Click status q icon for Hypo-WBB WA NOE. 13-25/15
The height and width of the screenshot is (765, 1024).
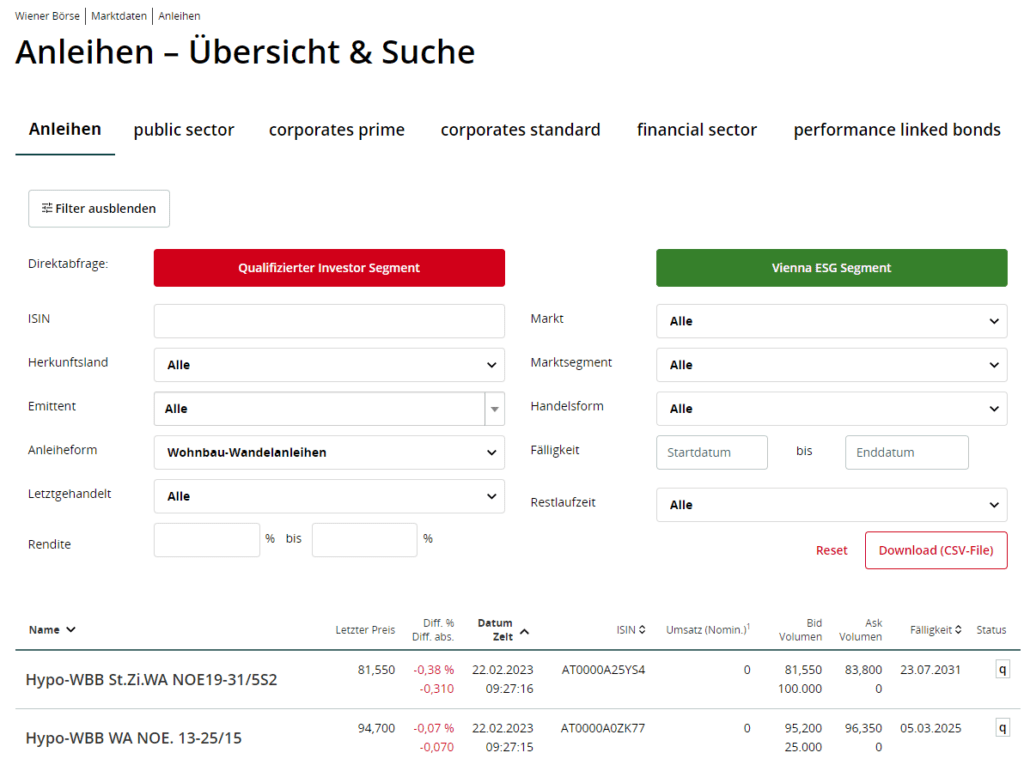coord(1002,728)
